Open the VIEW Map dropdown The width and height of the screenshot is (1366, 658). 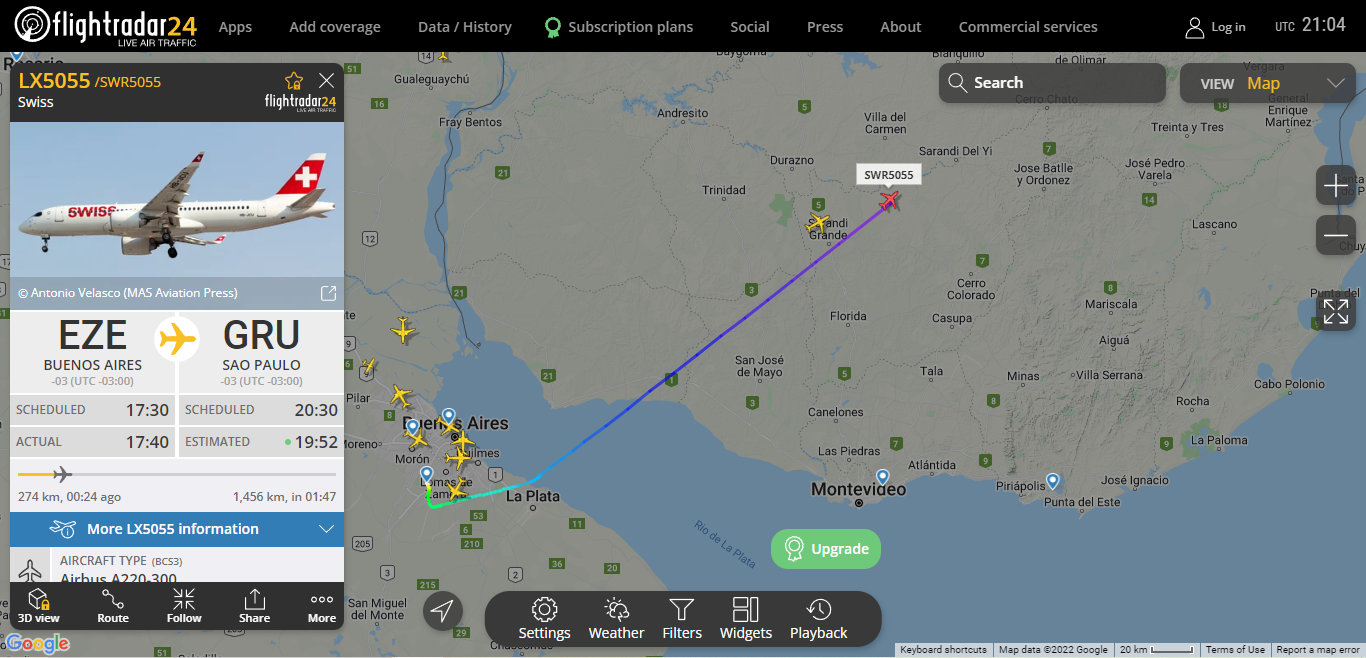tap(1267, 83)
